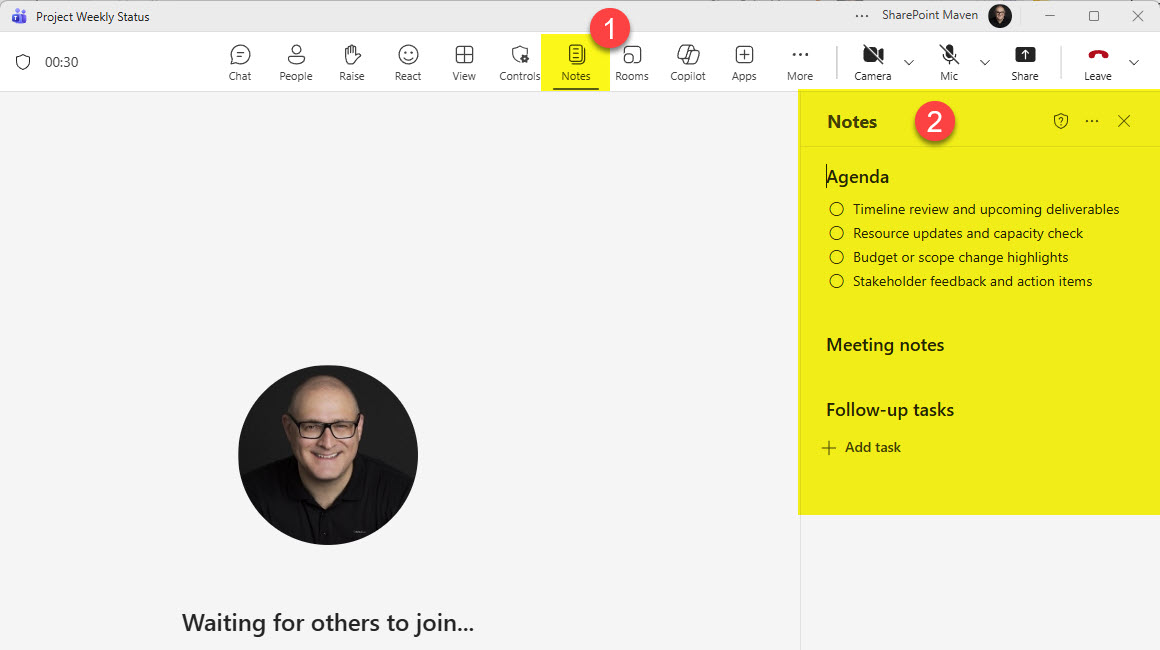Image resolution: width=1160 pixels, height=650 pixels.
Task: Launch Copilot in the meeting
Action: [688, 63]
